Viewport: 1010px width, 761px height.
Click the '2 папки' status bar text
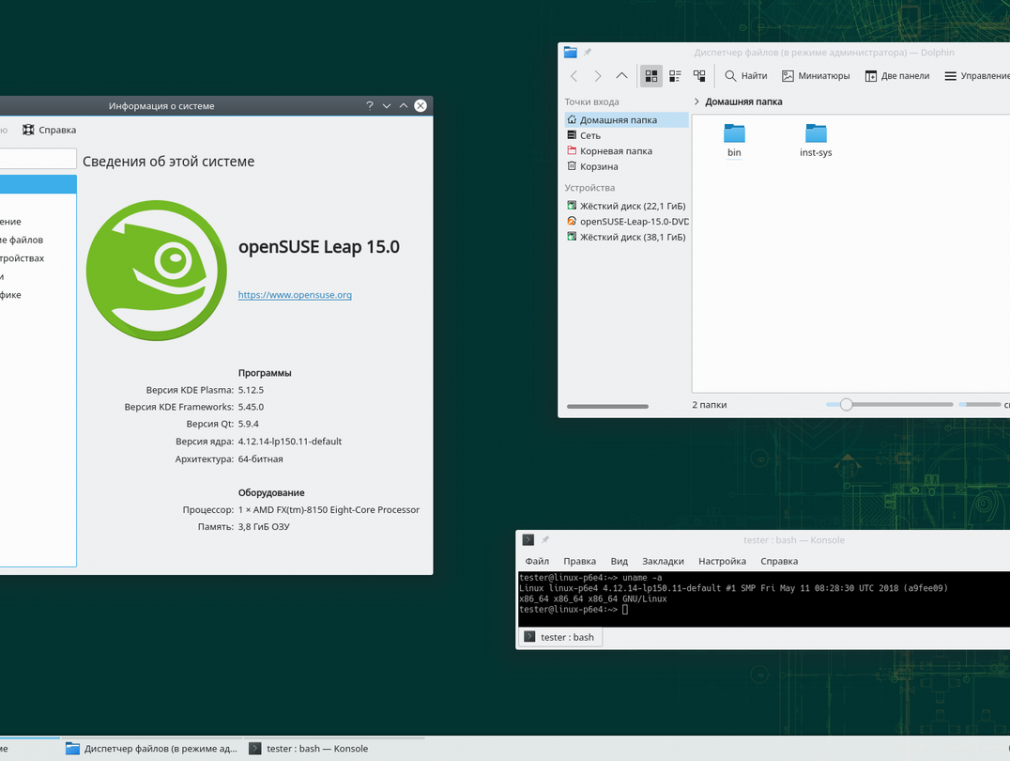(709, 405)
